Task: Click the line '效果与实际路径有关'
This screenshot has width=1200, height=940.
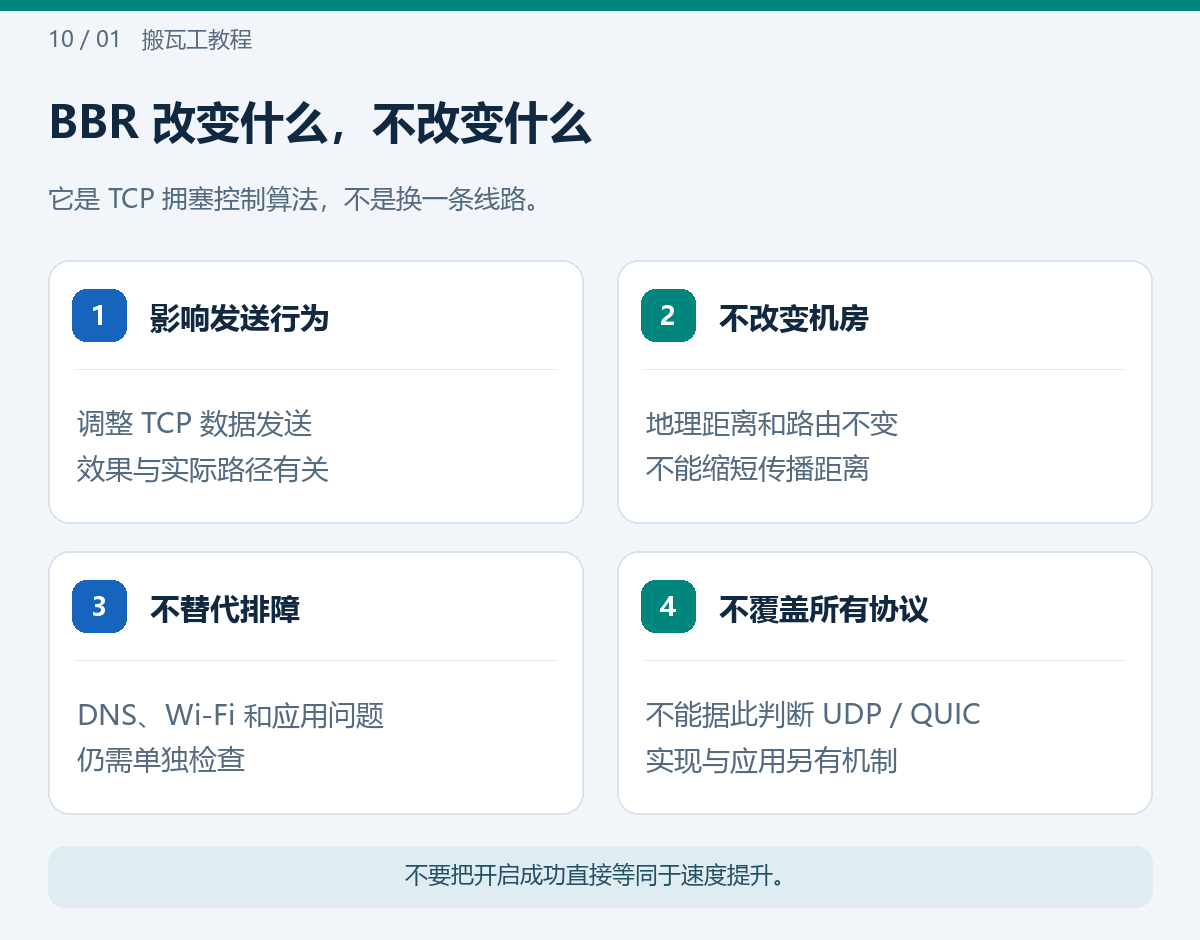Action: pos(203,469)
